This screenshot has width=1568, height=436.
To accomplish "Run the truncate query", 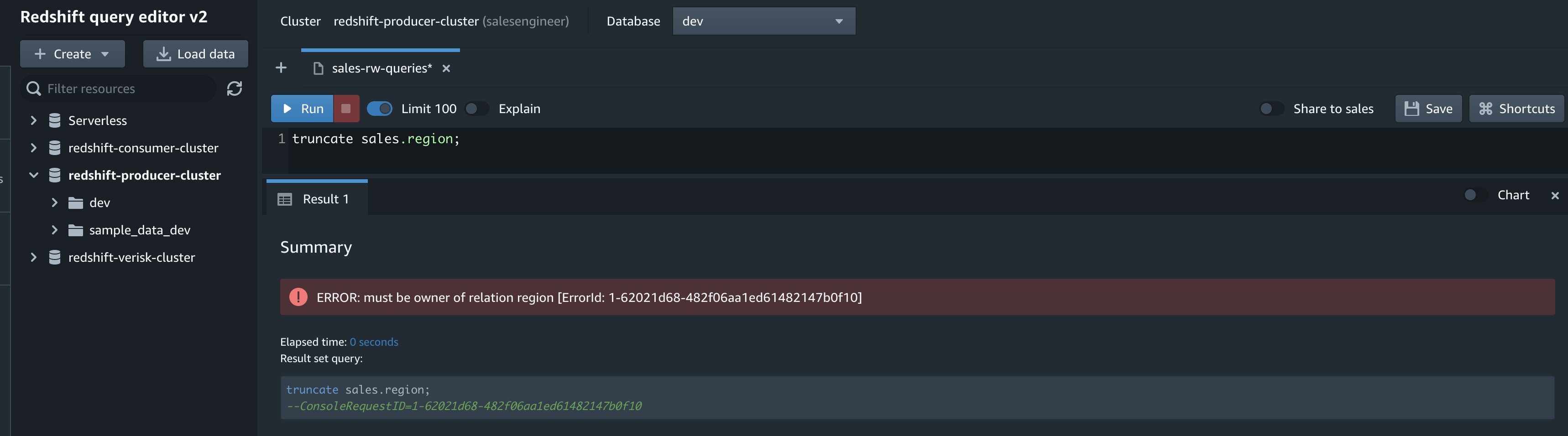I will point(303,109).
